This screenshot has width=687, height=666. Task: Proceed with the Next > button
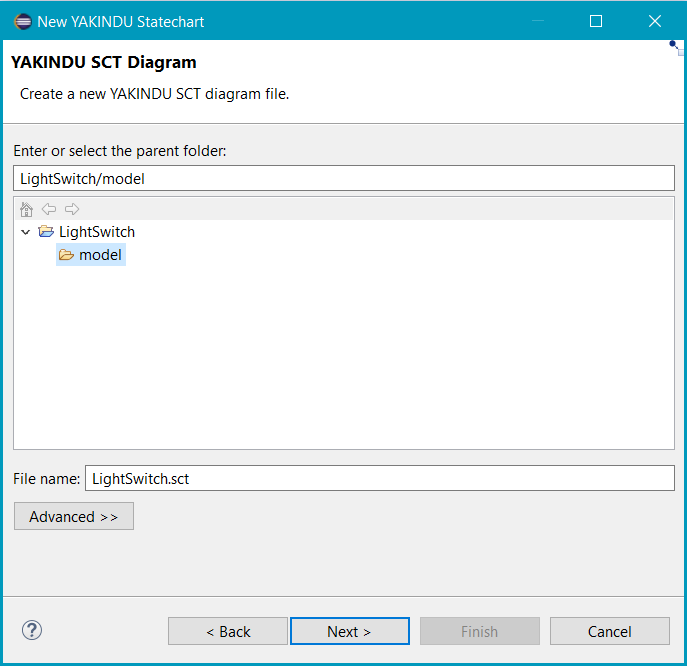pyautogui.click(x=350, y=631)
